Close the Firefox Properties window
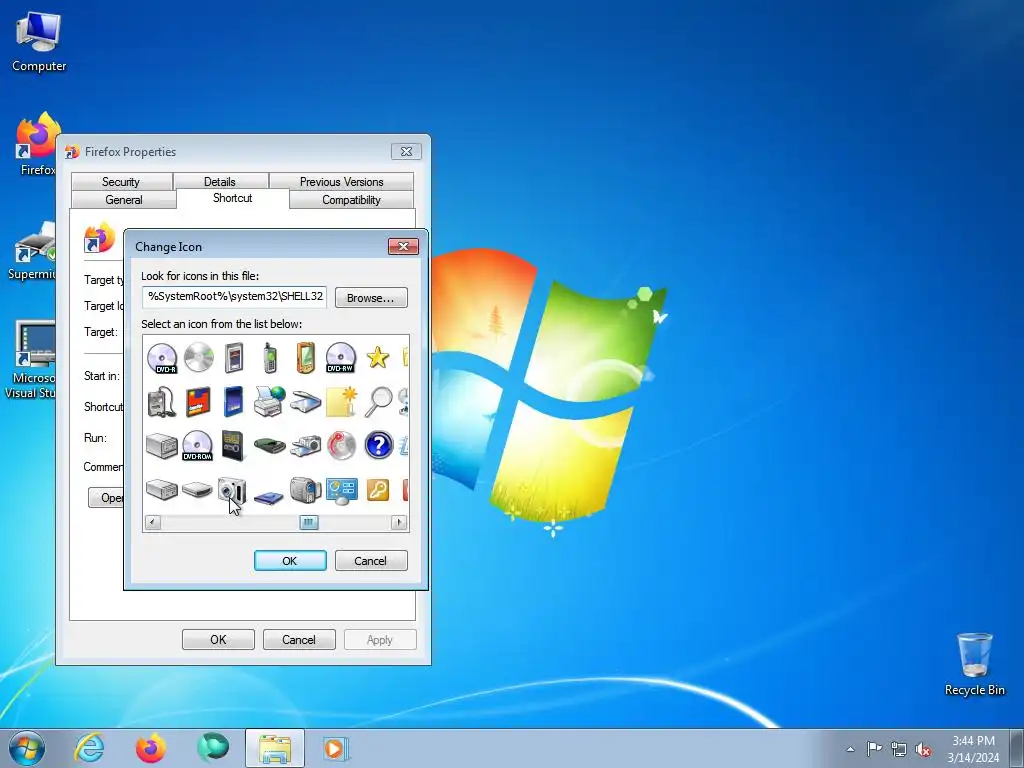1024x768 pixels. click(x=406, y=152)
